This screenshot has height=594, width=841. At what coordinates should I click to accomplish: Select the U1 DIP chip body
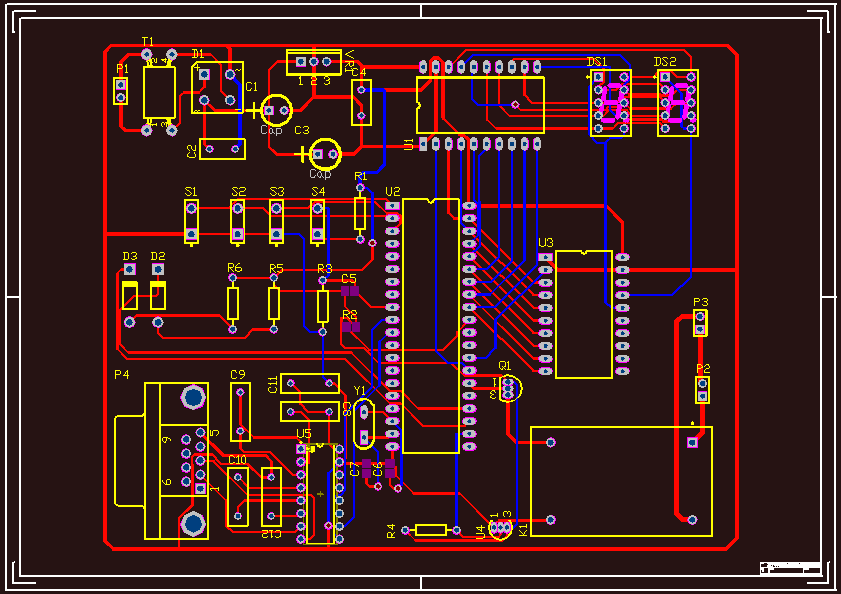coord(481,105)
